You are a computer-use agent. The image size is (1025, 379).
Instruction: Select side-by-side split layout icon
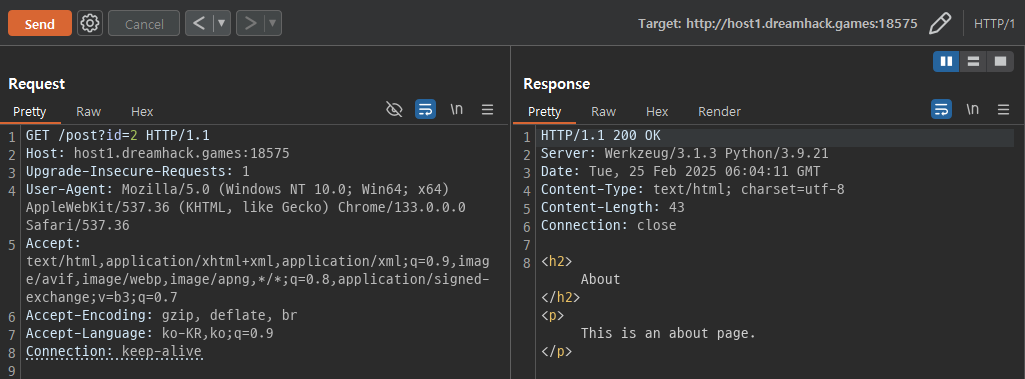click(946, 61)
